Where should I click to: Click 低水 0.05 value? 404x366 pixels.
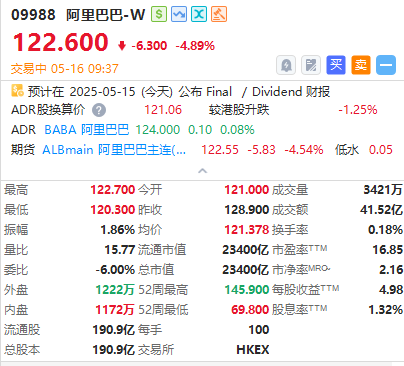[381, 150]
